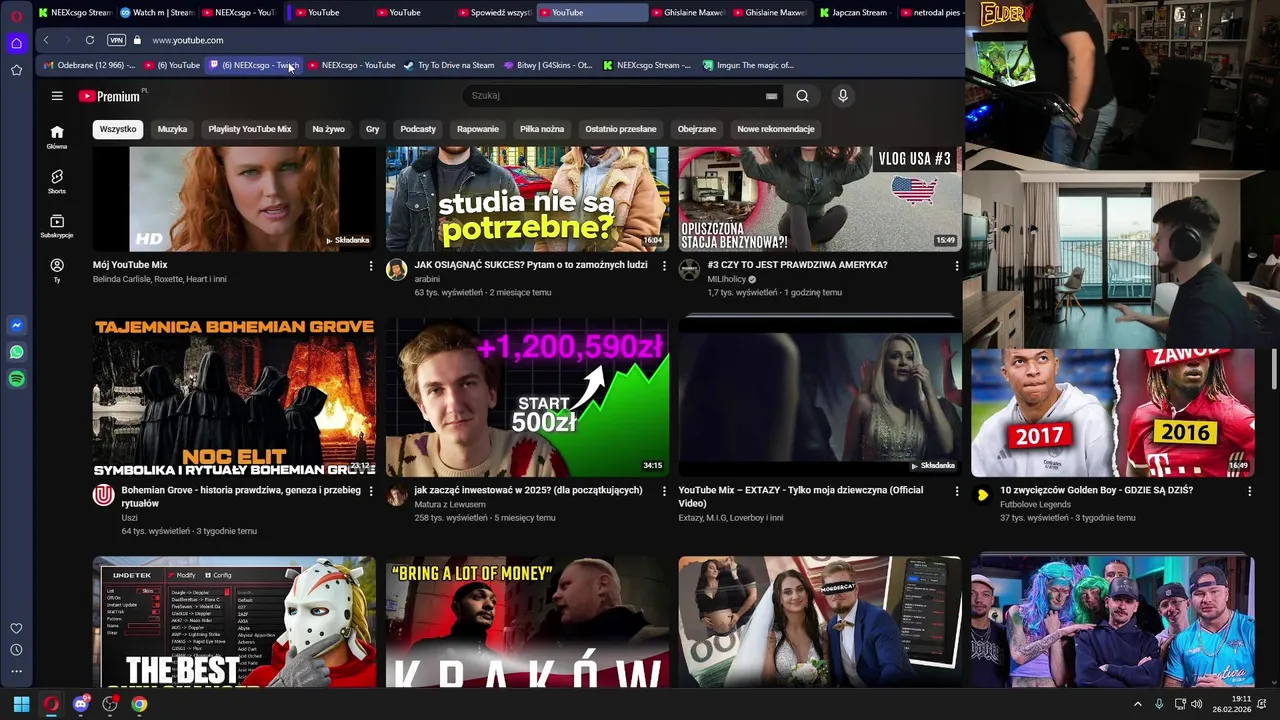Select the Ostatnio przesłane chip
Screen dimensions: 1280x720
tap(621, 129)
